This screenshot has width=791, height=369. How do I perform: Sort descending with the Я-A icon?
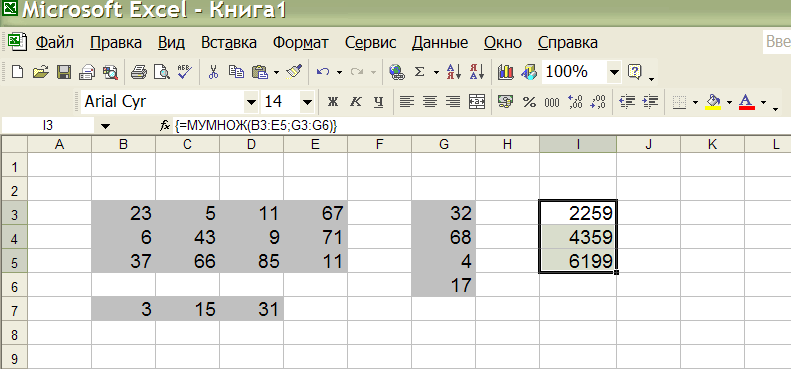pyautogui.click(x=477, y=72)
